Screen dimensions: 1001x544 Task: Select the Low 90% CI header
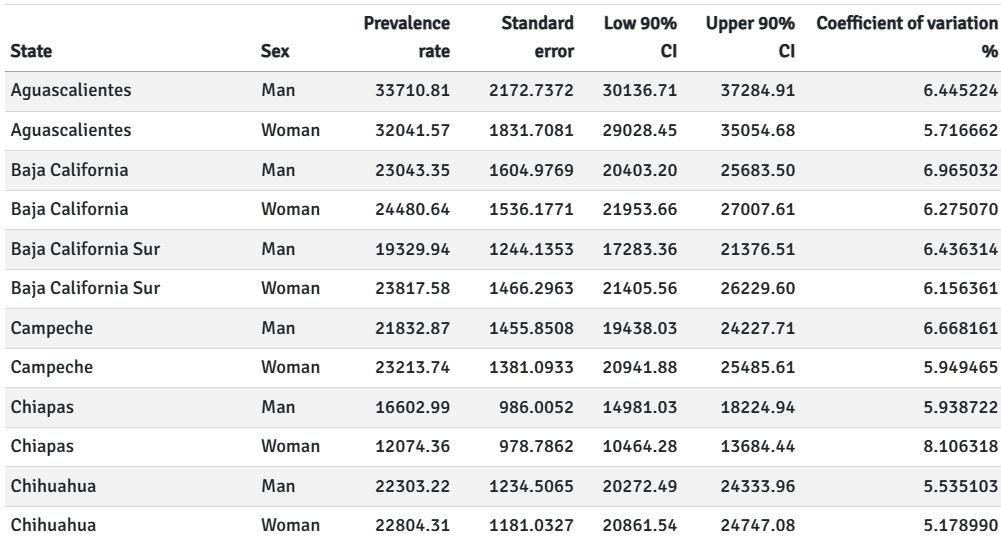click(640, 37)
